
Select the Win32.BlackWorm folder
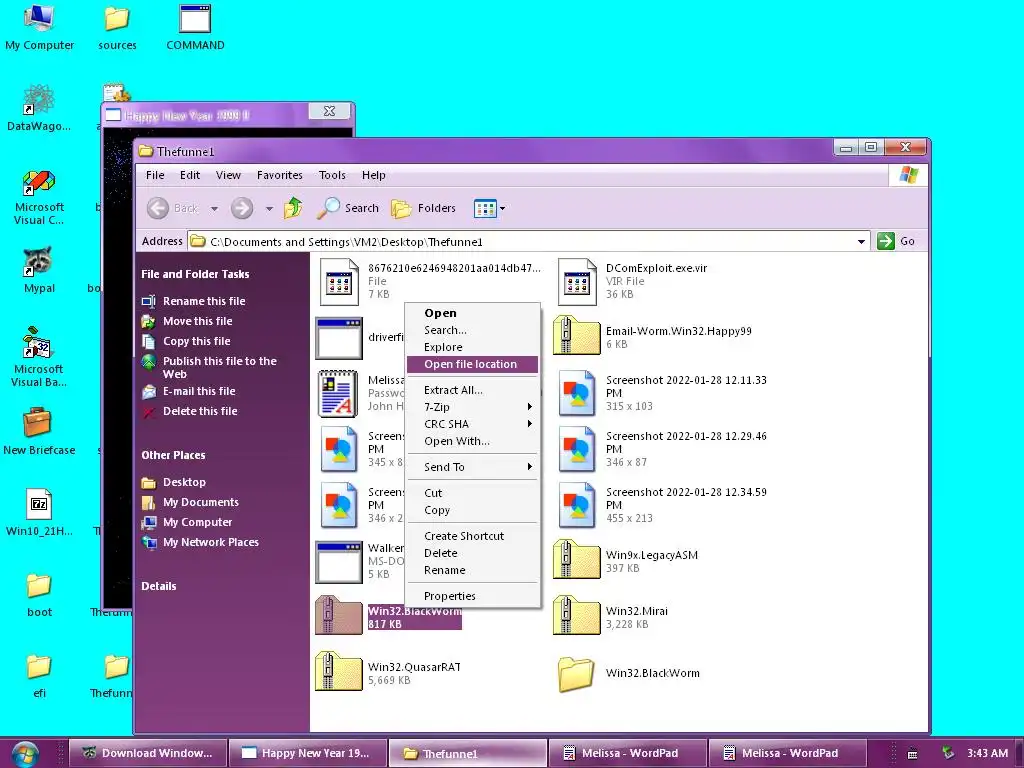coord(630,674)
